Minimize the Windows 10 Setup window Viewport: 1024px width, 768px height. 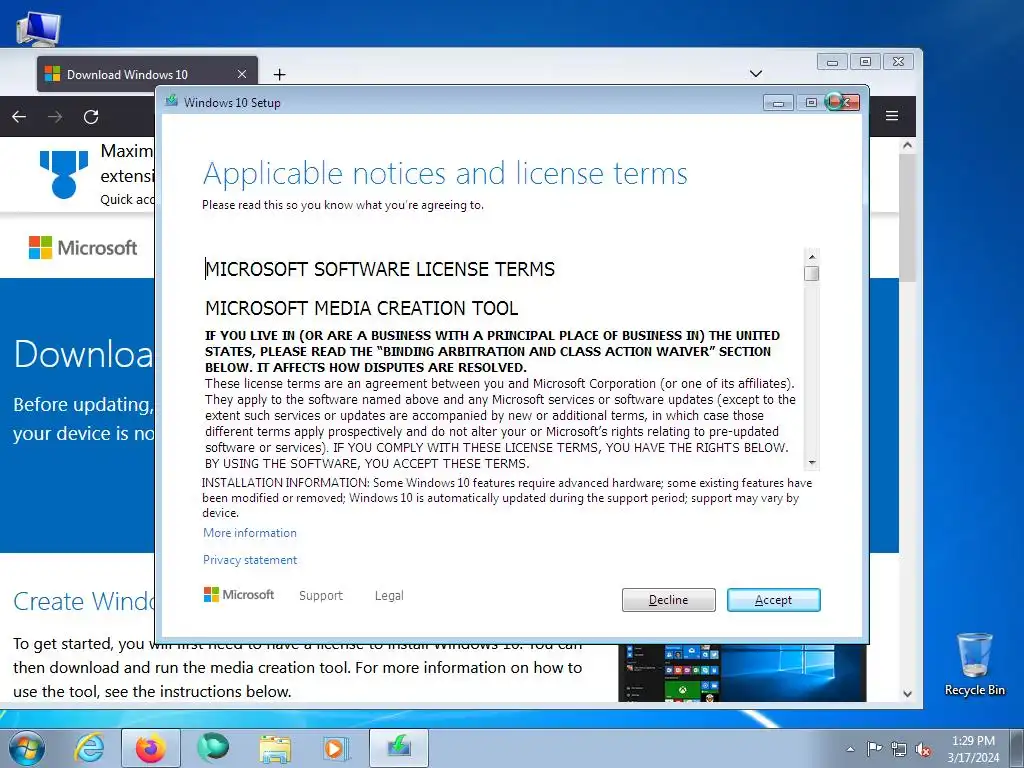778,103
